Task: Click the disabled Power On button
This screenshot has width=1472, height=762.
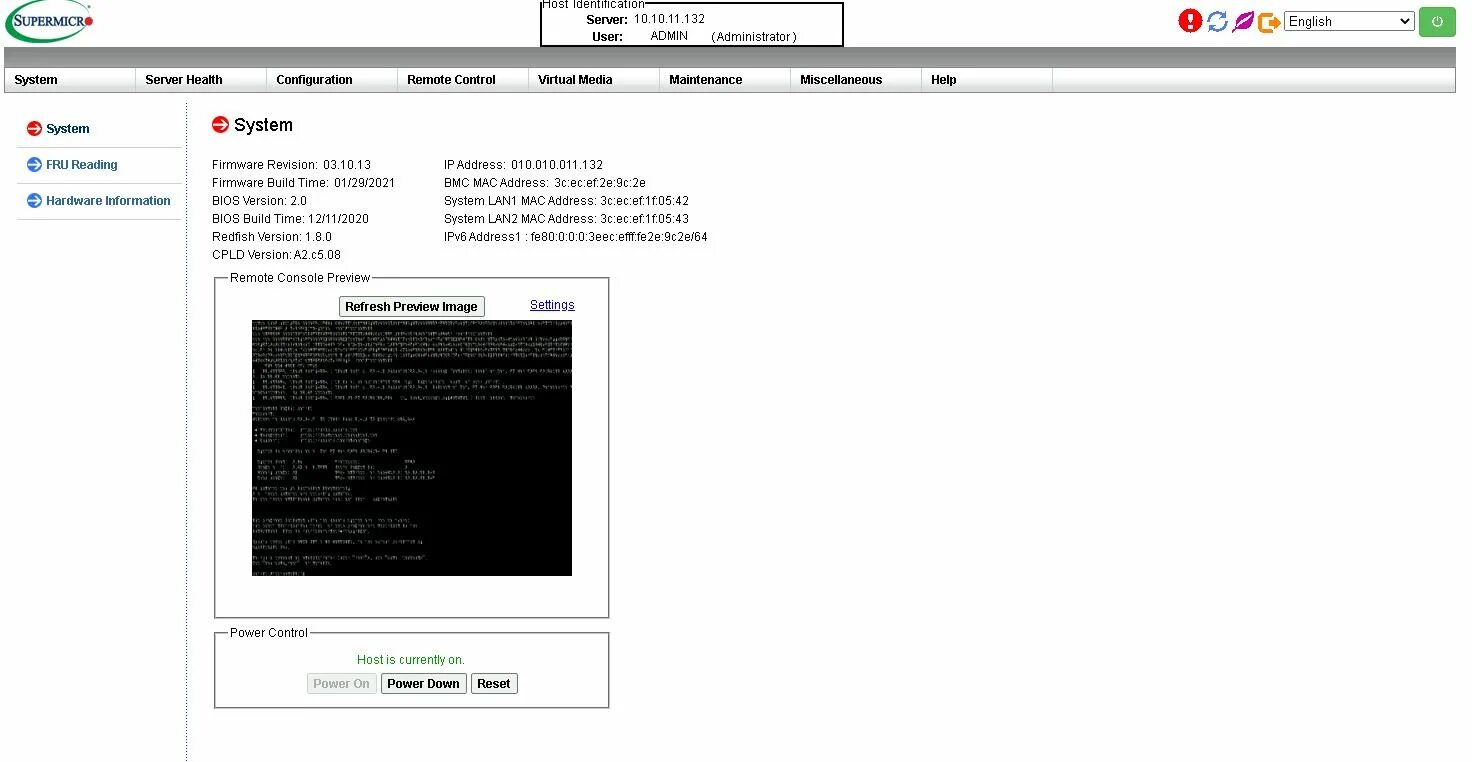Action: tap(341, 684)
